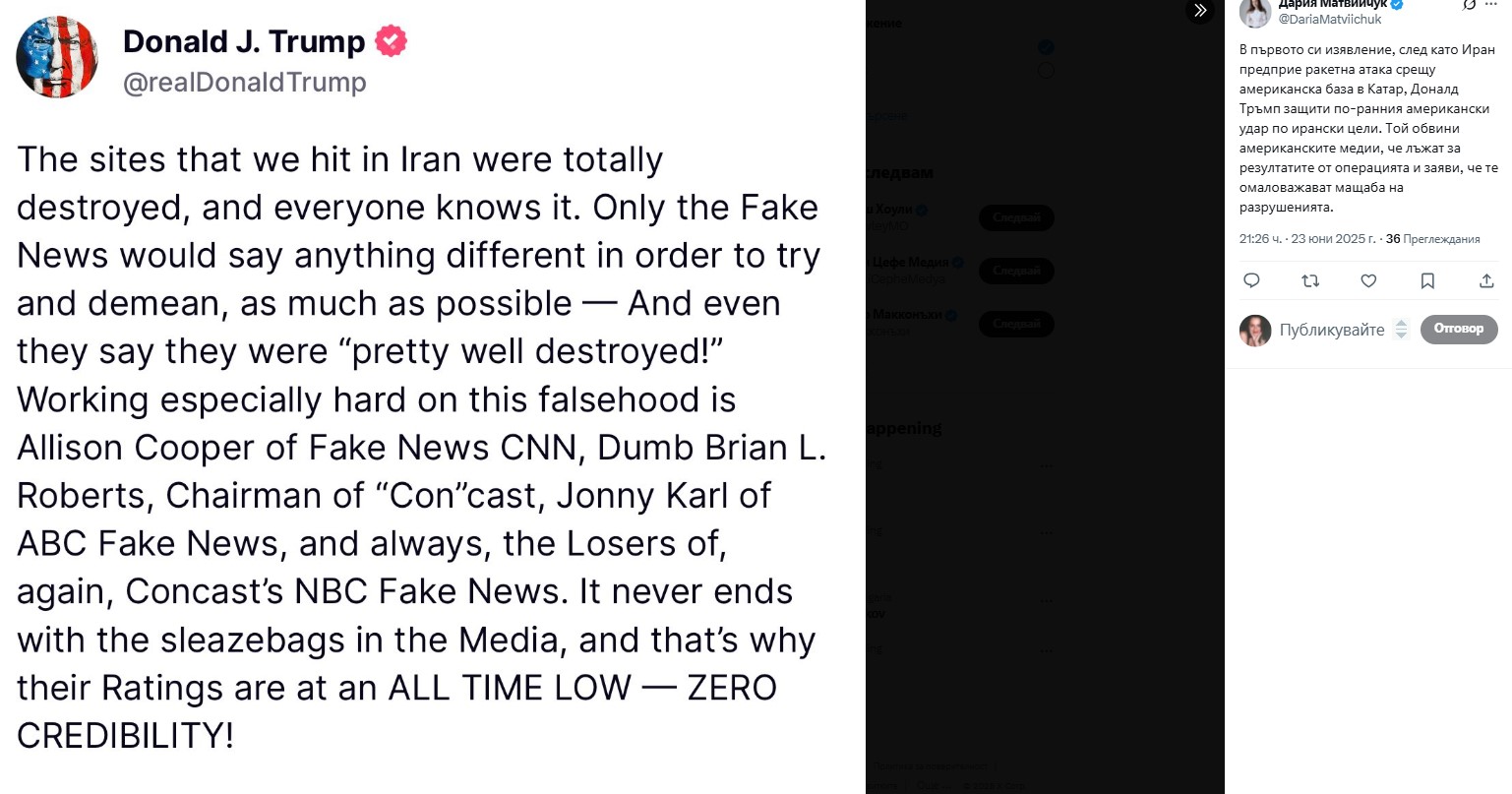Repost this post using the arrows icon
The image size is (1512, 794).
(x=1310, y=280)
